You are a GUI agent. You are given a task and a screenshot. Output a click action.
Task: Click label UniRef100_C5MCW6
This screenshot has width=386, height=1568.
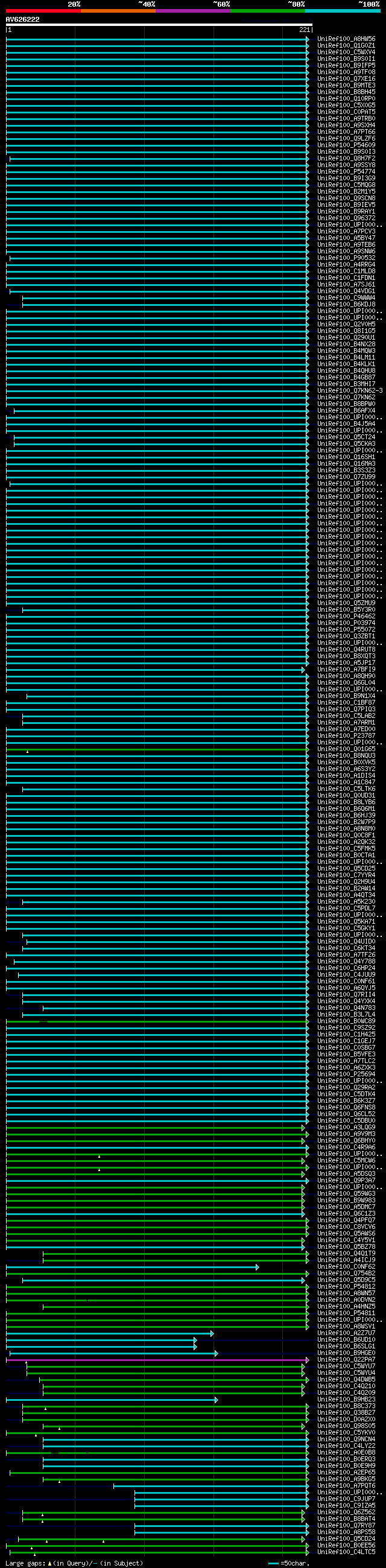(x=346, y=1161)
